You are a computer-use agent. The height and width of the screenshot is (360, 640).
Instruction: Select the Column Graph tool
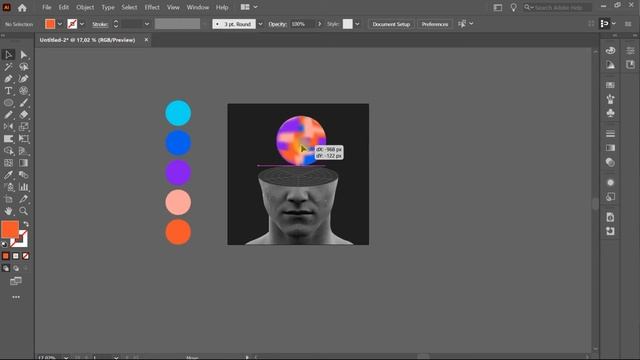(24, 187)
